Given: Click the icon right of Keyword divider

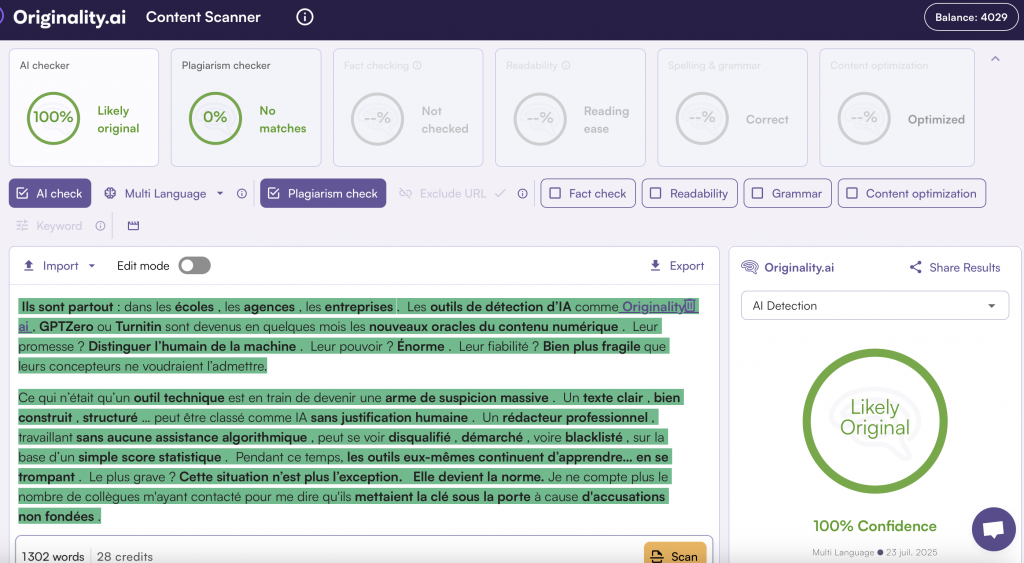Looking at the screenshot, I should tap(133, 225).
